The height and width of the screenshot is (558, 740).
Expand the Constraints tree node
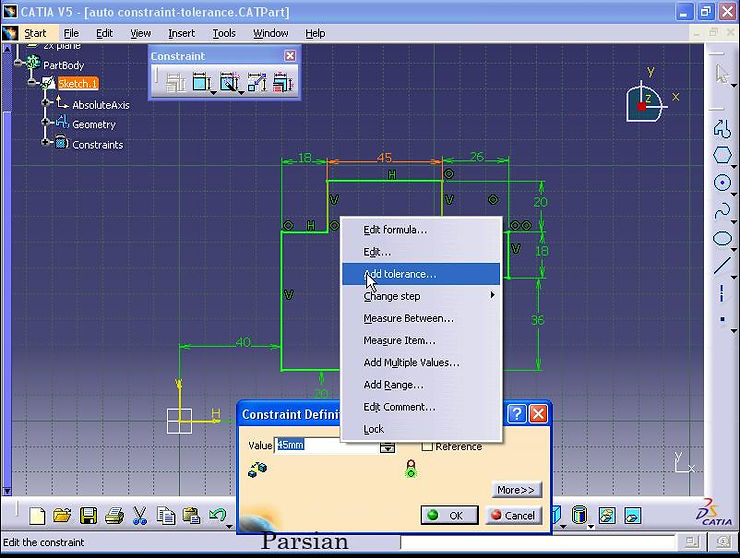point(46,142)
